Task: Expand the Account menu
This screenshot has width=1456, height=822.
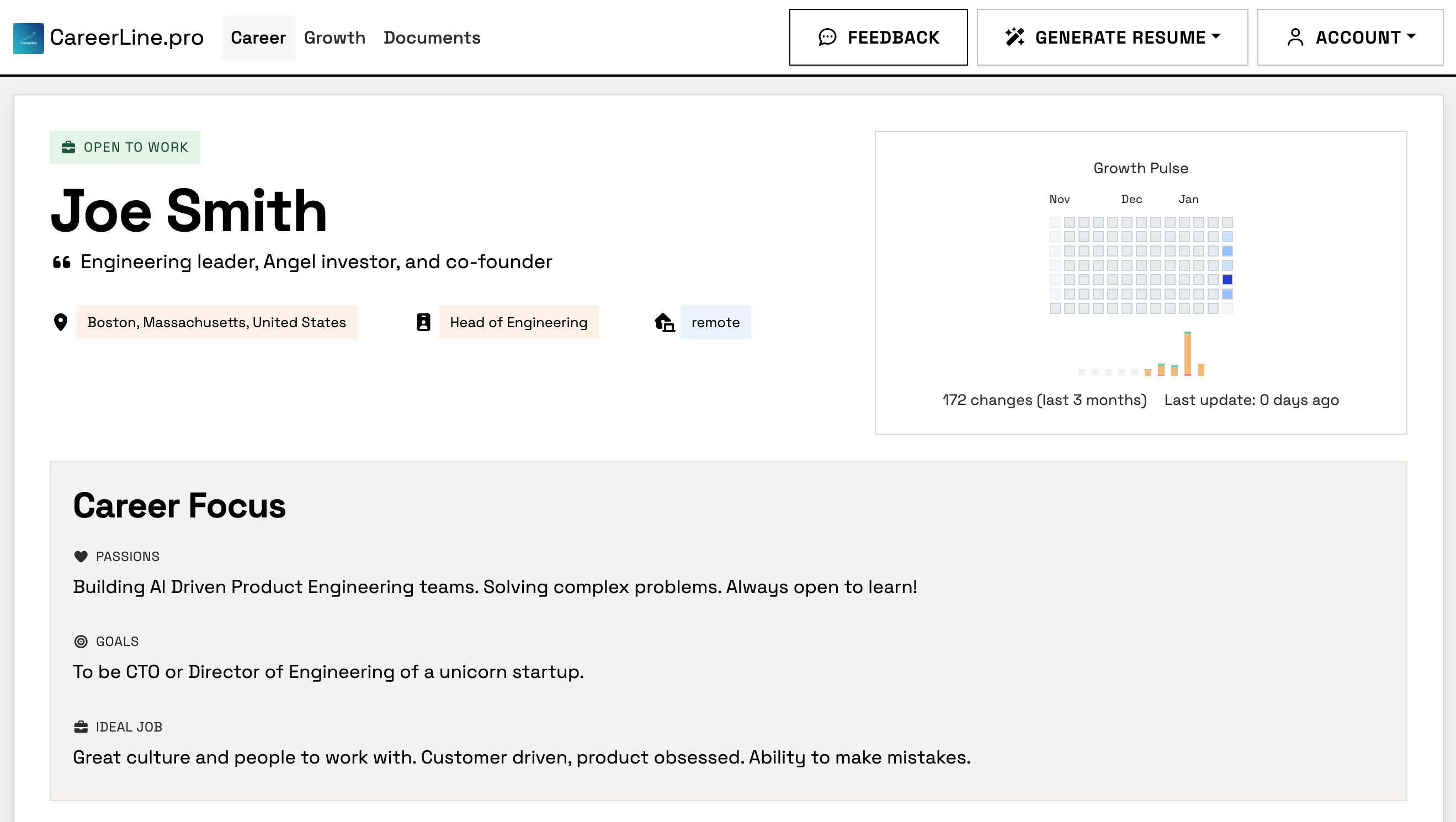Action: coord(1350,37)
